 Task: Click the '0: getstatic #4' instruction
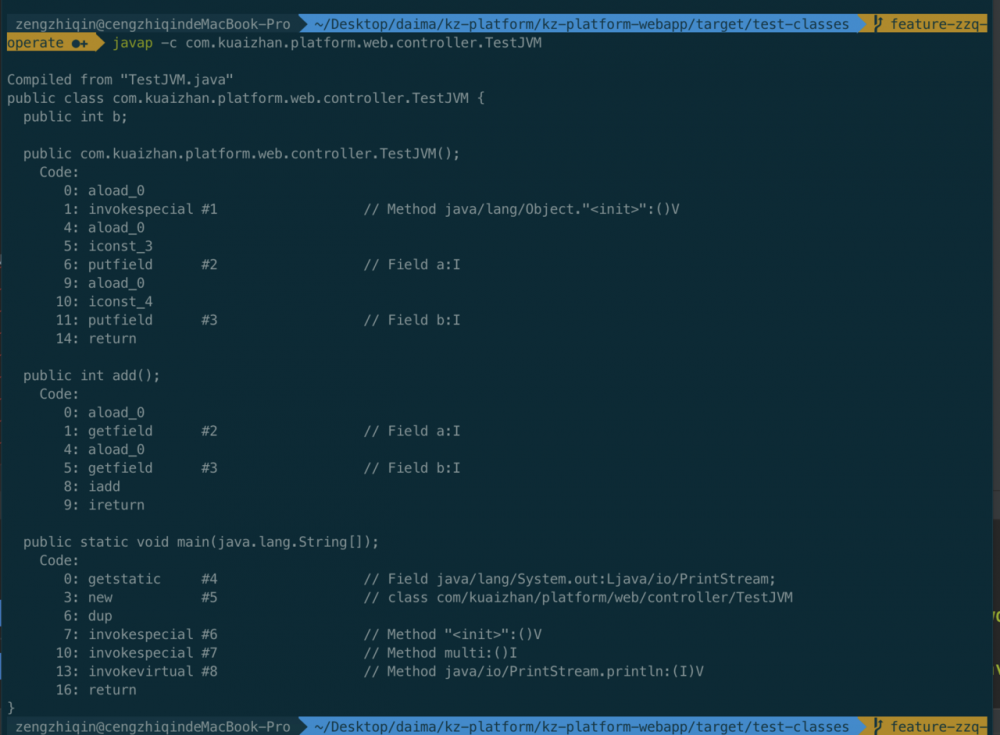pyautogui.click(x=140, y=579)
